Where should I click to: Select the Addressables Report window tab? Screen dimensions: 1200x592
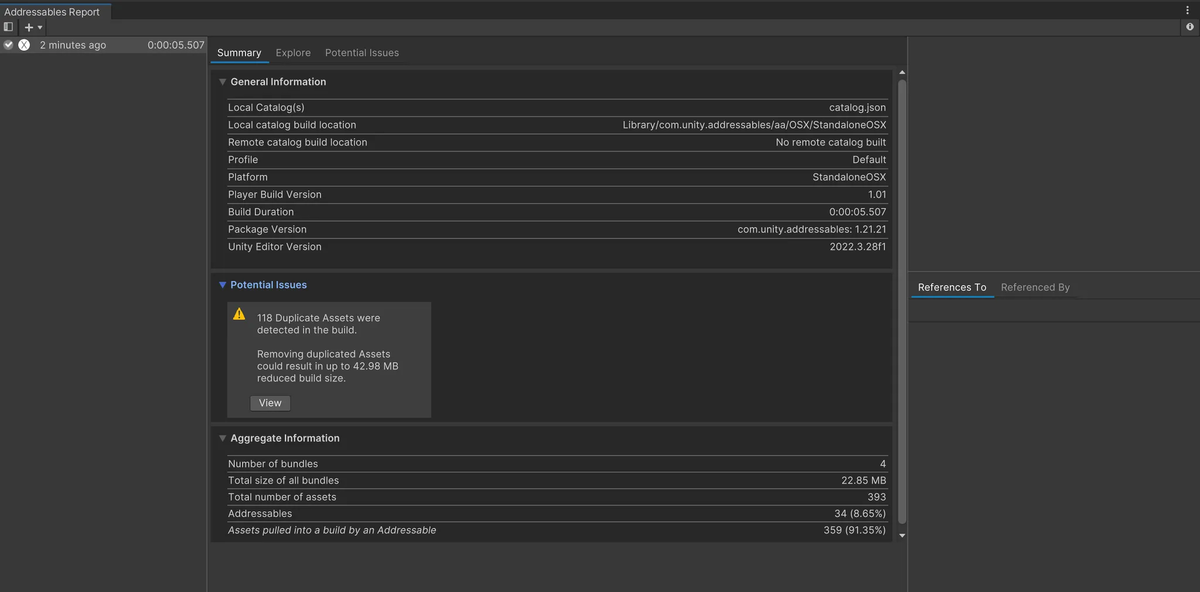[53, 12]
